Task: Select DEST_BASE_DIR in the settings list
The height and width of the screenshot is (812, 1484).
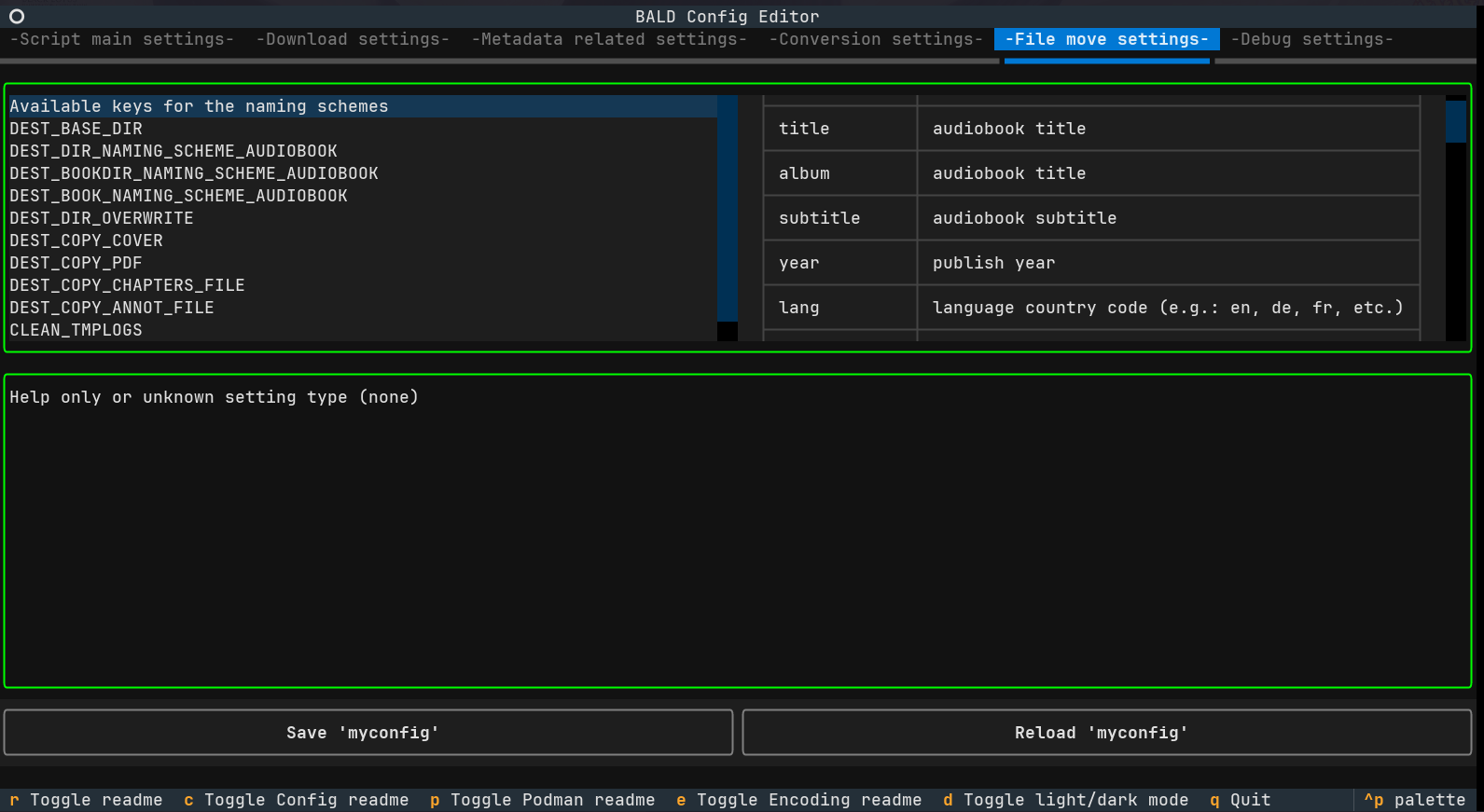Action: click(76, 129)
